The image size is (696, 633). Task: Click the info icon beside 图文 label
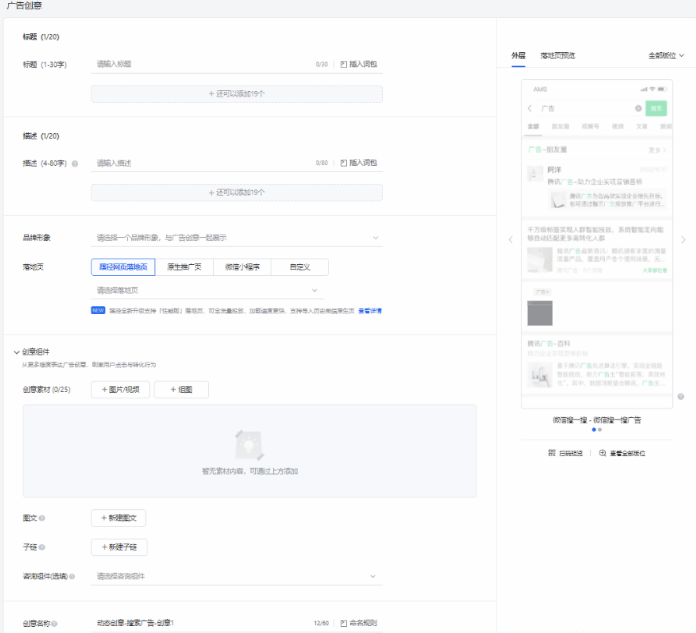pyautogui.click(x=42, y=518)
